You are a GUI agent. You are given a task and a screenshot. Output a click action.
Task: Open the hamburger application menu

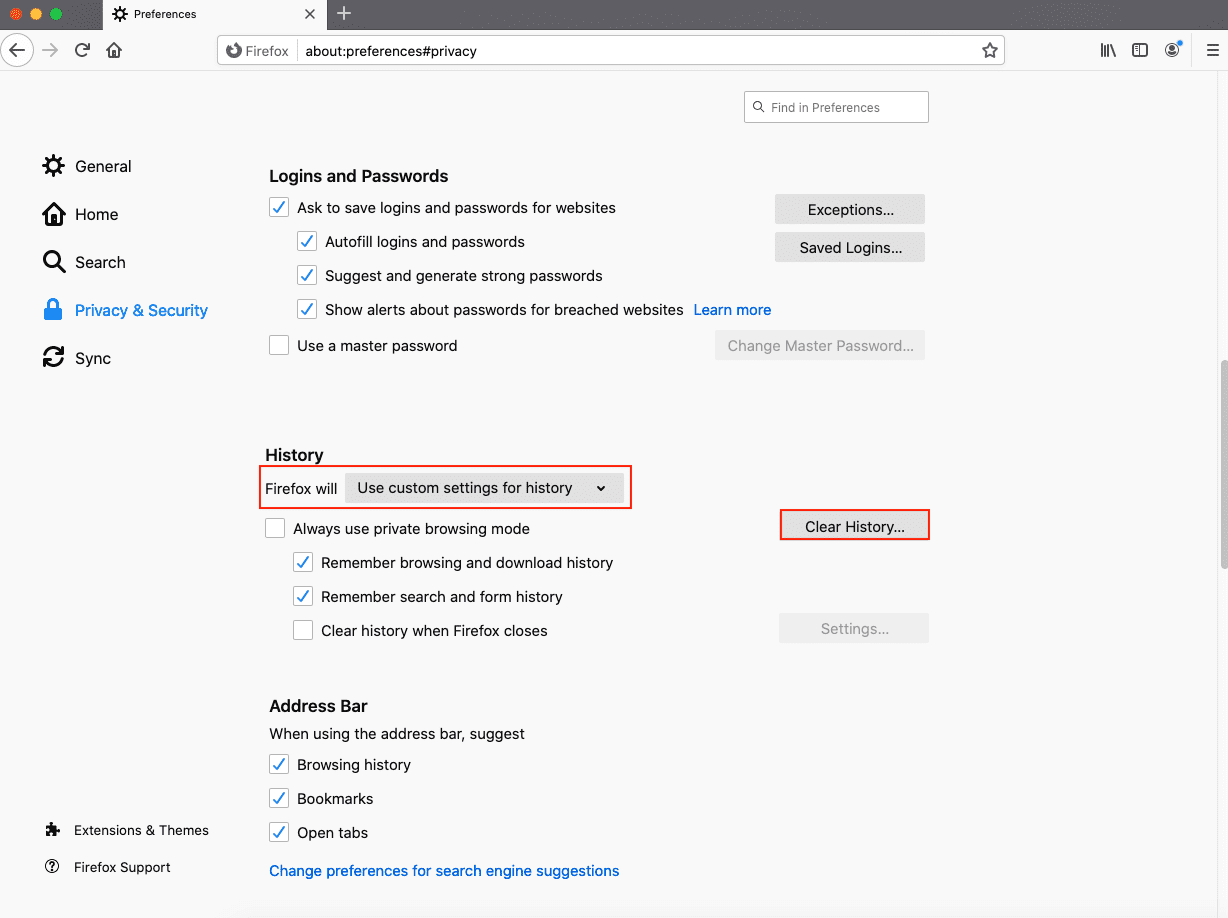(x=1212, y=50)
